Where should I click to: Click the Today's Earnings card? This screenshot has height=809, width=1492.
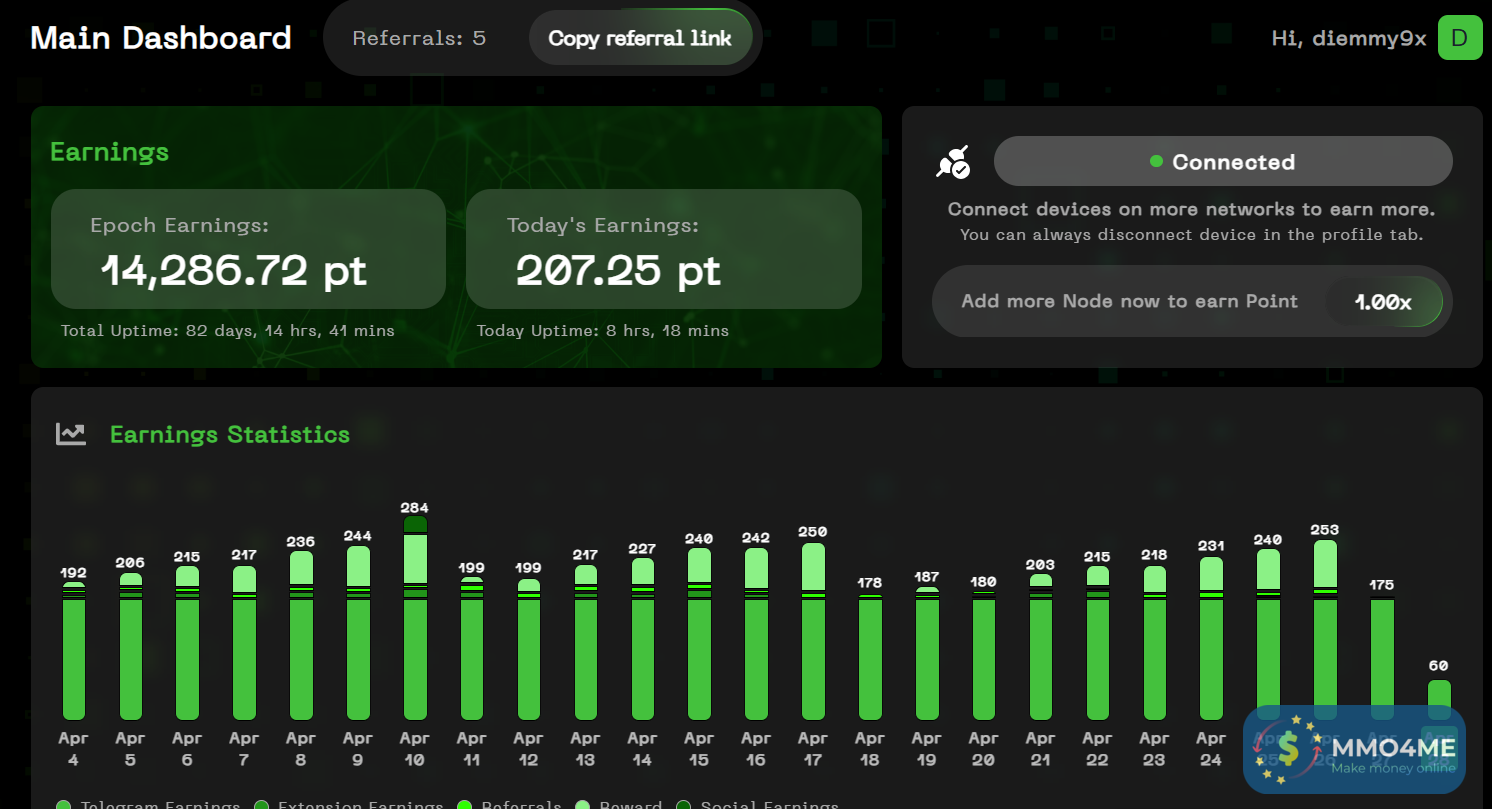(x=663, y=249)
